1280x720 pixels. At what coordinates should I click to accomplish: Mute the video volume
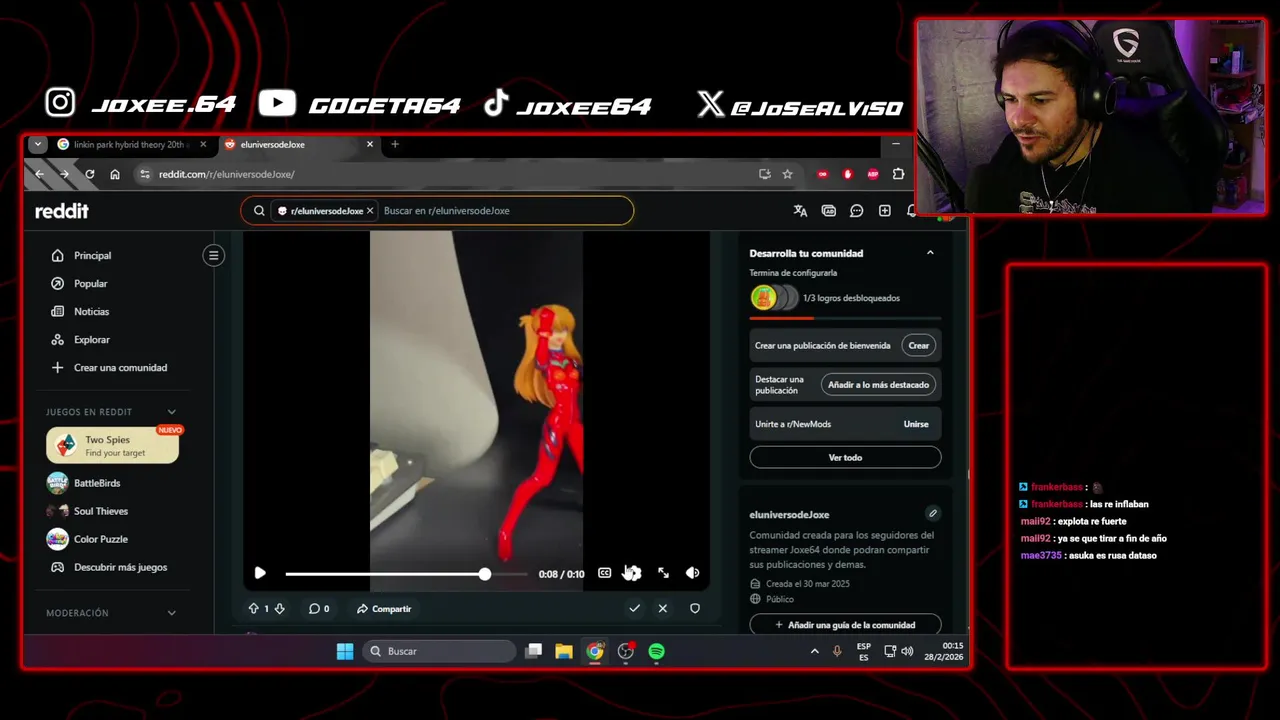click(692, 573)
